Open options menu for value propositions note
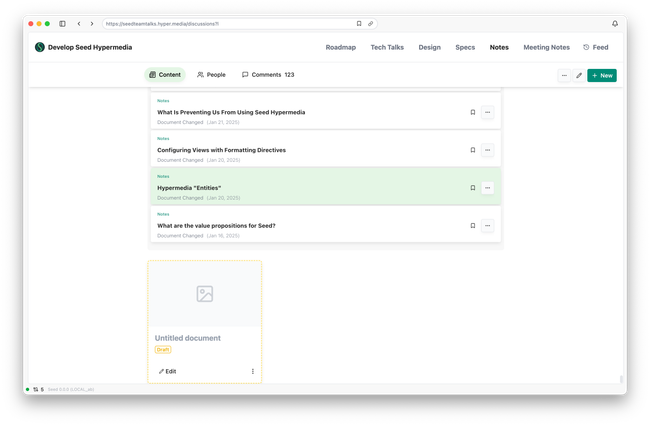Image resolution: width=650 pixels, height=425 pixels. (x=488, y=226)
